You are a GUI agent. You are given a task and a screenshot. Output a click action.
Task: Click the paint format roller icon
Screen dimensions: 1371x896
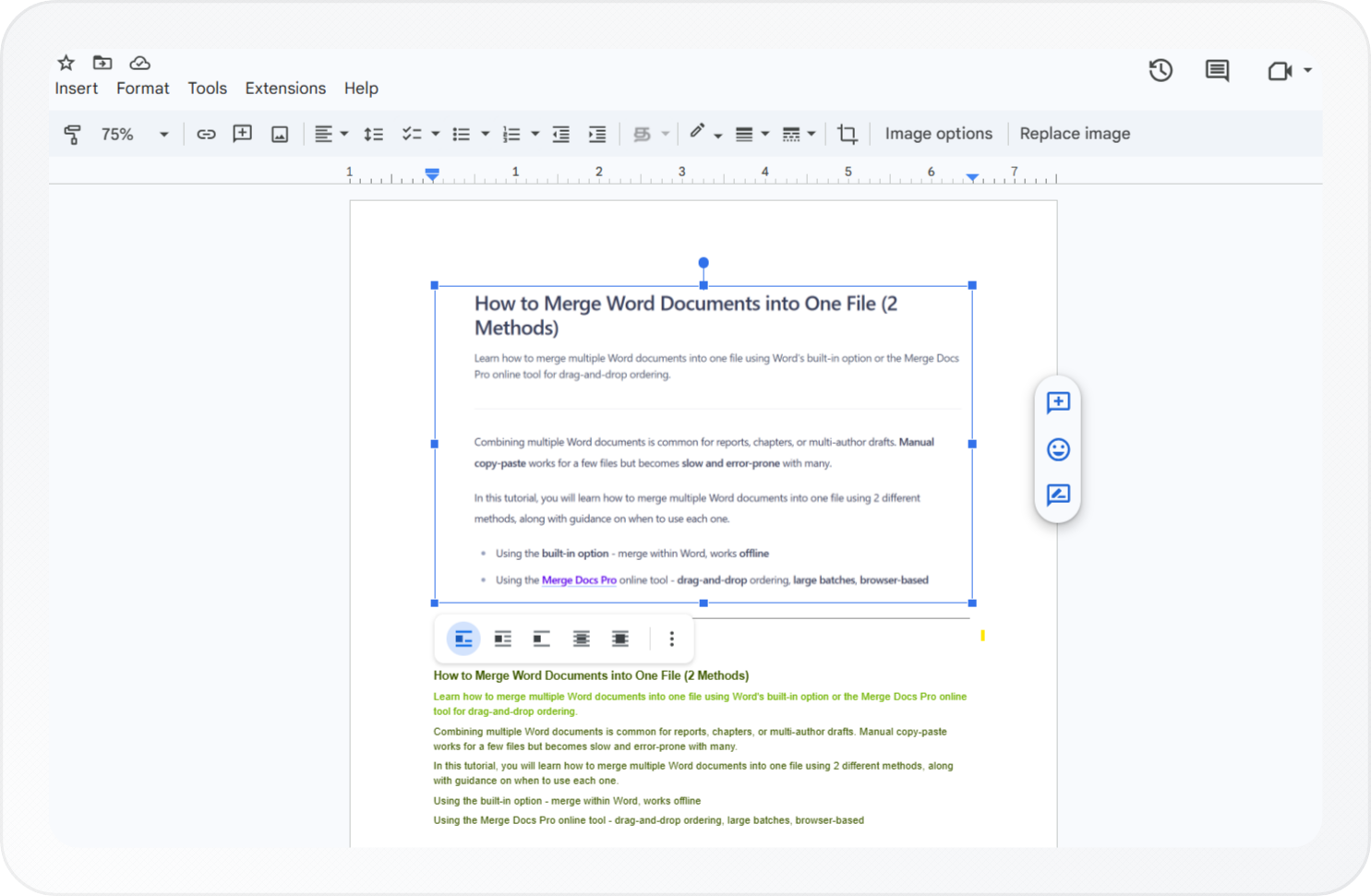coord(72,135)
